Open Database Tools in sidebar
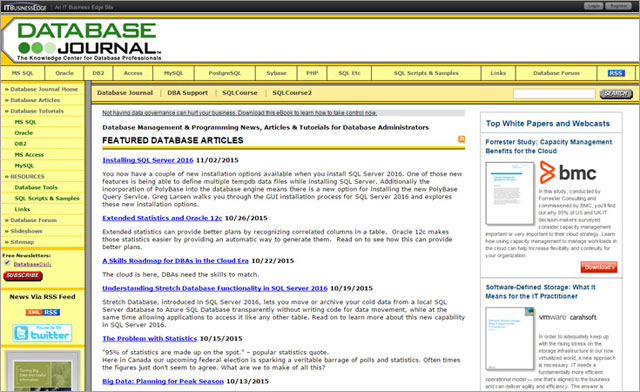 36,187
